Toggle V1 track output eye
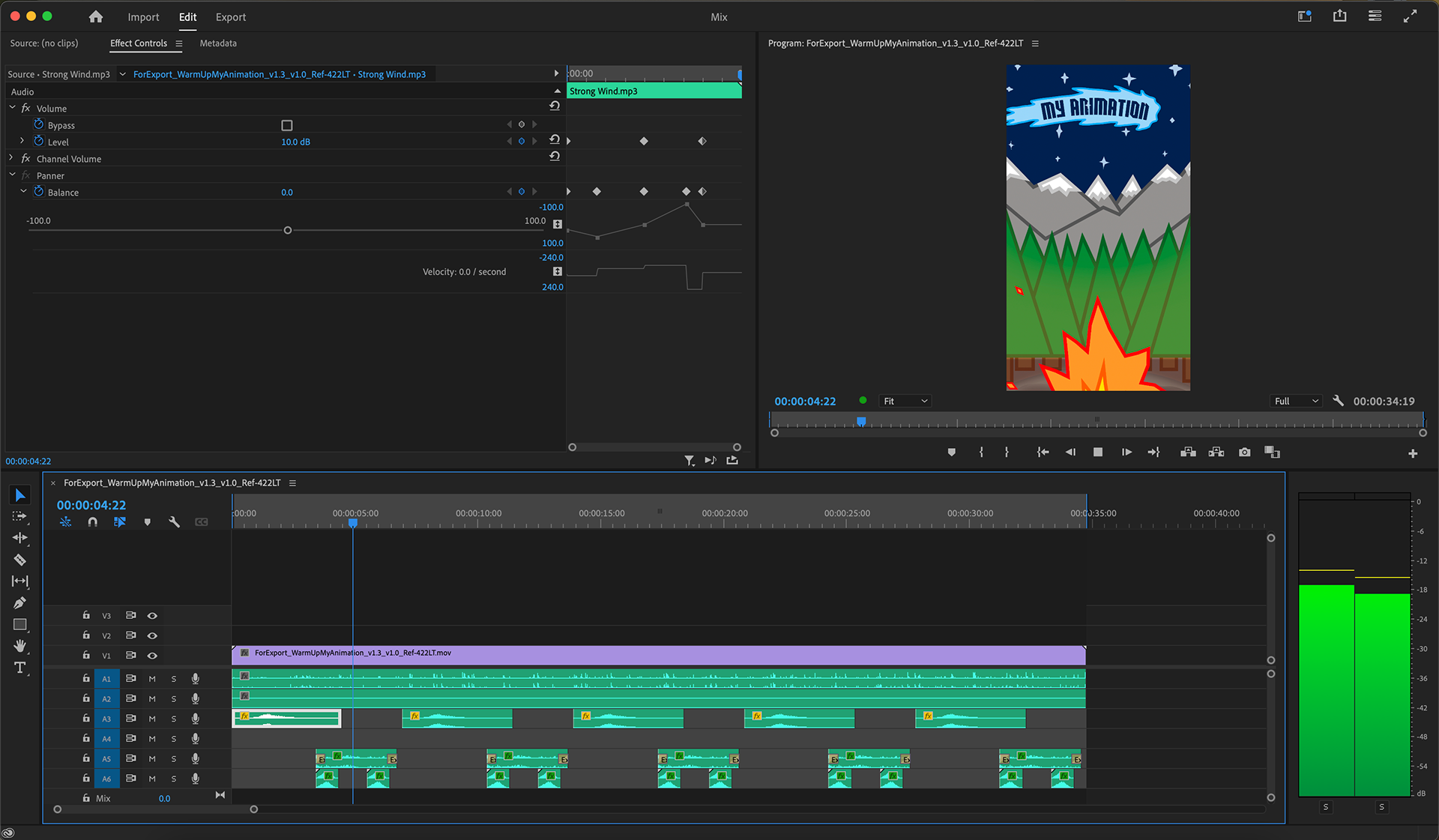Screen dimensions: 1439x840 (x=152, y=656)
